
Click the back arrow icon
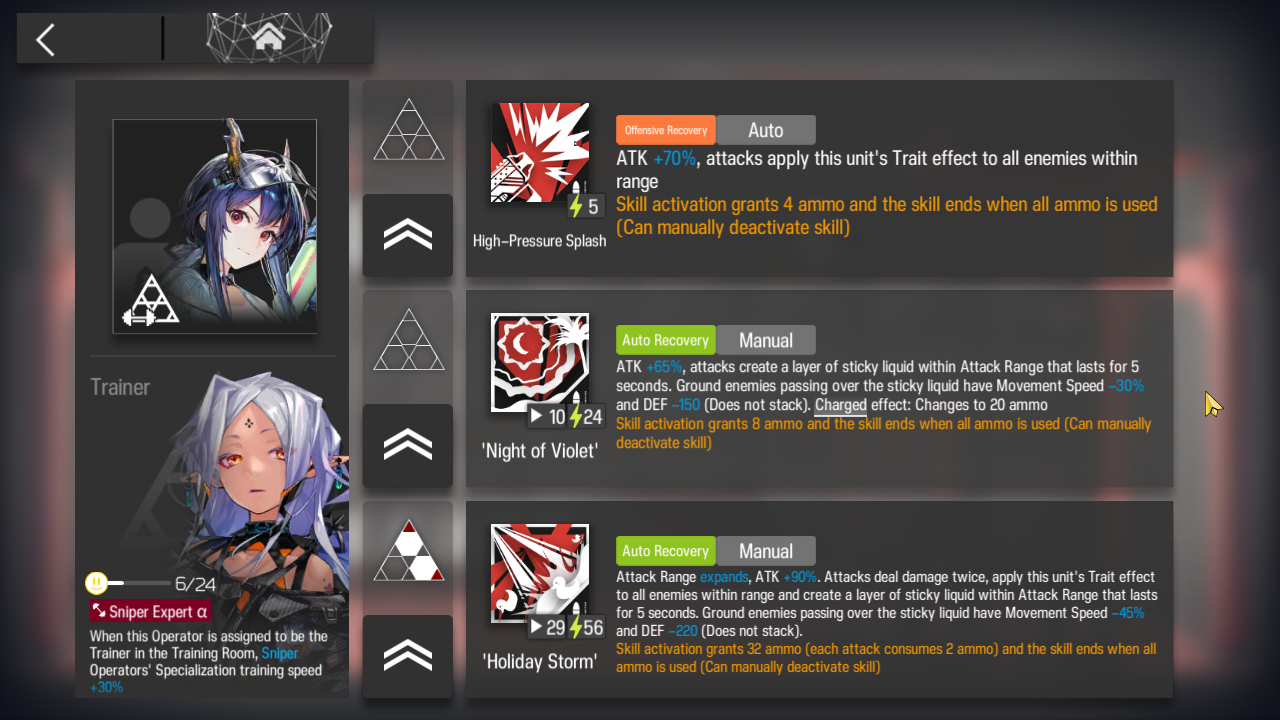(x=45, y=40)
